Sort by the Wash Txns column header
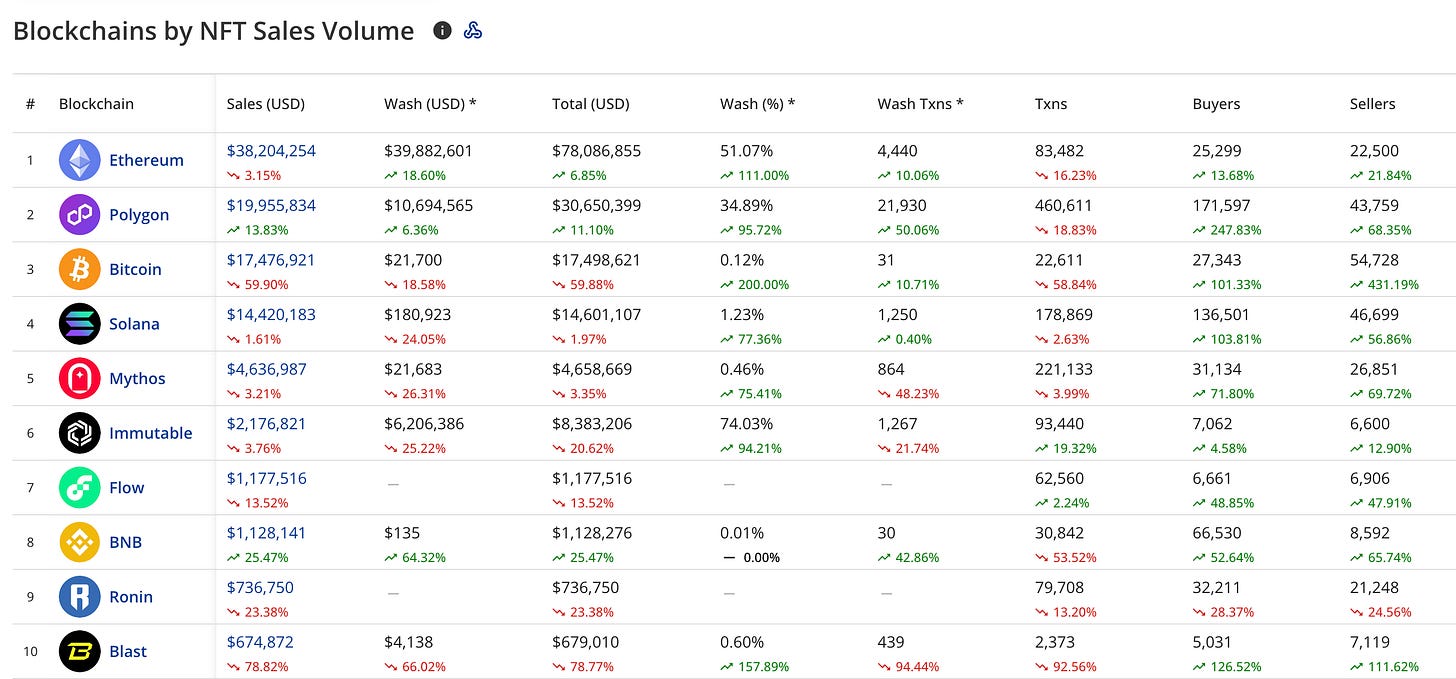This screenshot has width=1456, height=679. click(x=920, y=104)
